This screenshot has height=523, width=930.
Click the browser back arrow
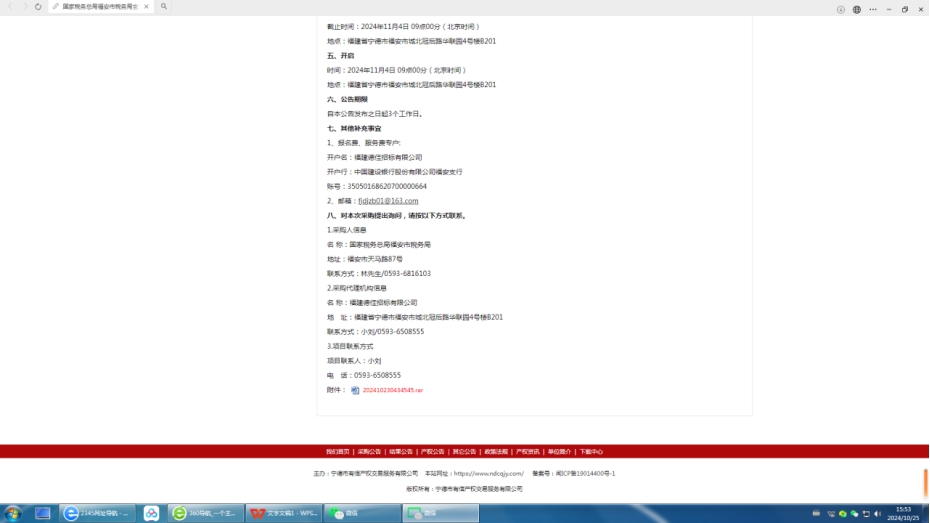11,6
